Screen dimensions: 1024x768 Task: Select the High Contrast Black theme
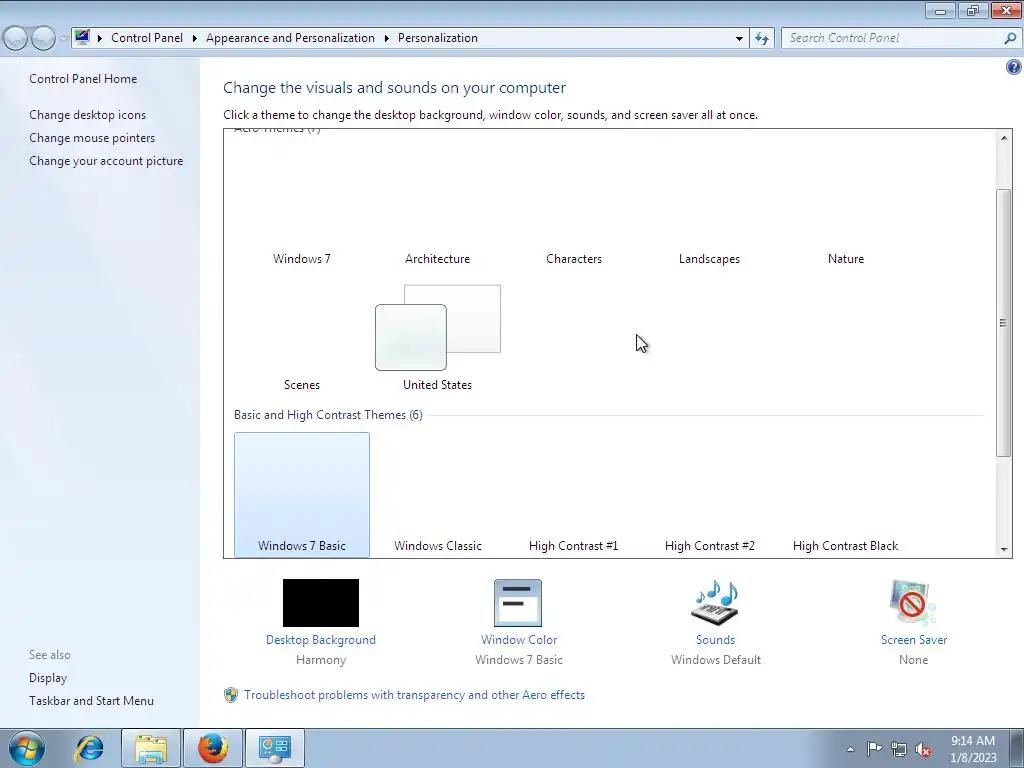coord(846,494)
